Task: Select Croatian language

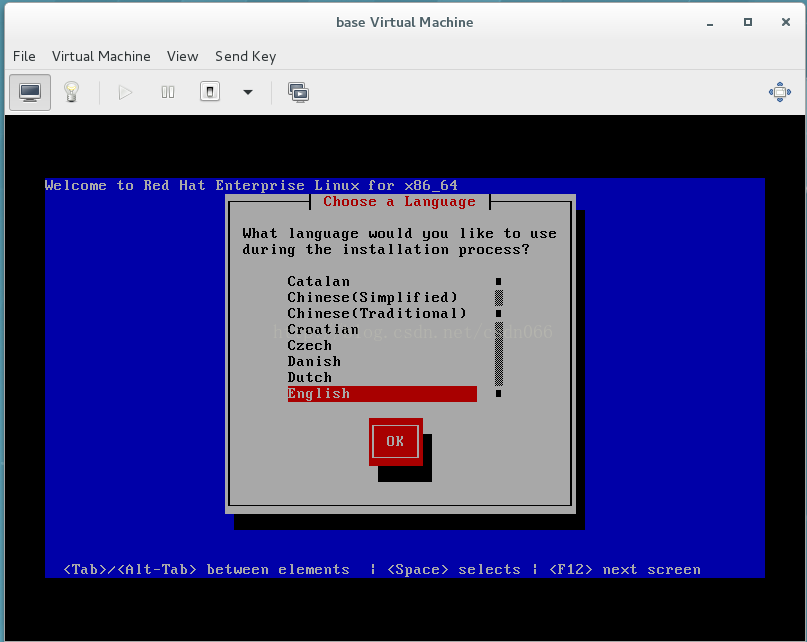Action: [382, 329]
